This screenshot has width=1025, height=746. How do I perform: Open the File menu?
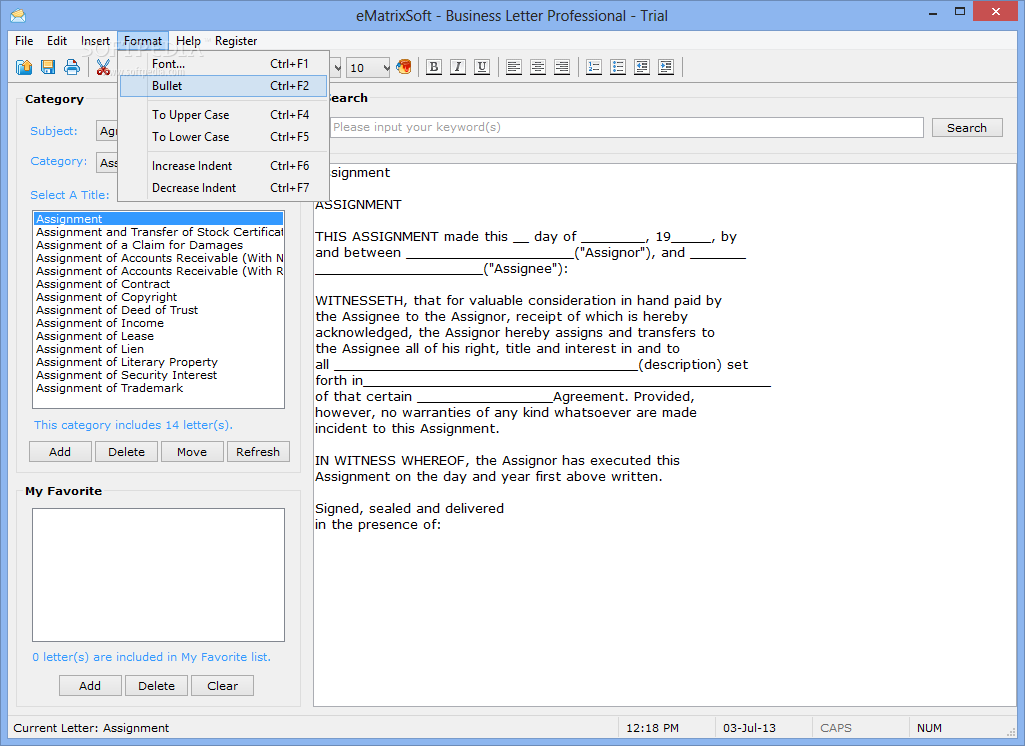coord(24,41)
